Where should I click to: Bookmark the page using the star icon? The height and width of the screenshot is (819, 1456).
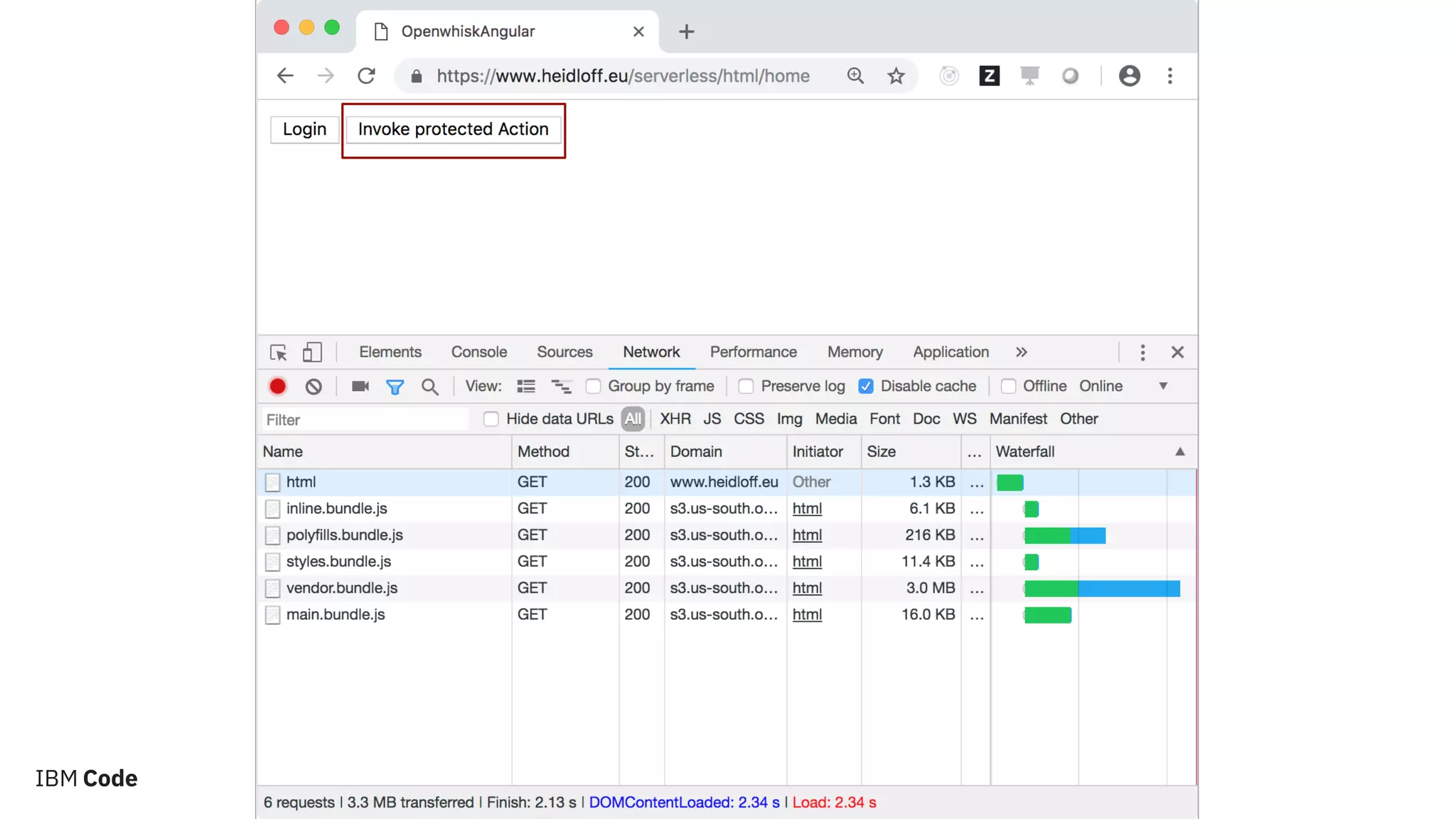click(x=896, y=76)
